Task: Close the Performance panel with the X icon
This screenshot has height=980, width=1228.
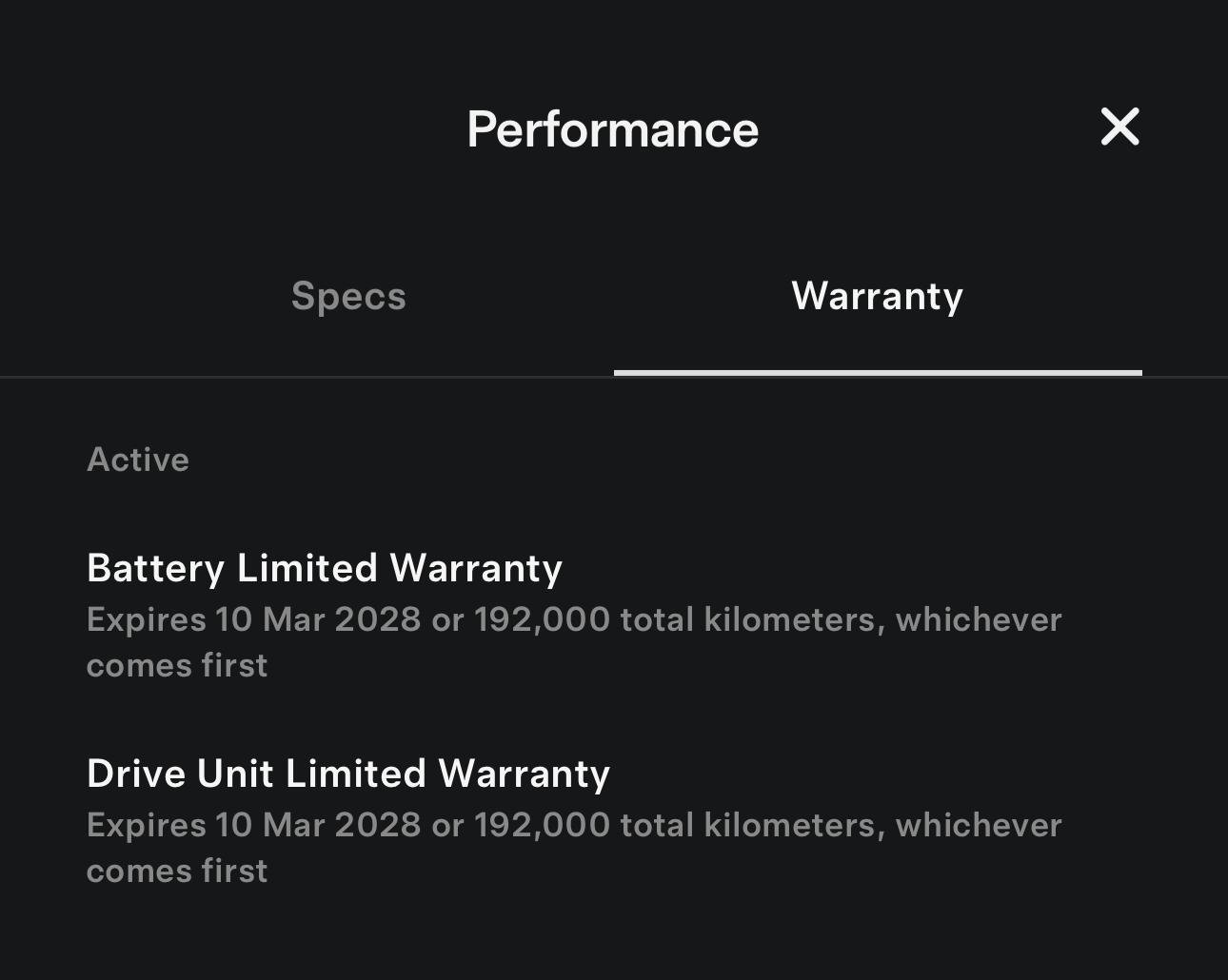Action: 1119,127
